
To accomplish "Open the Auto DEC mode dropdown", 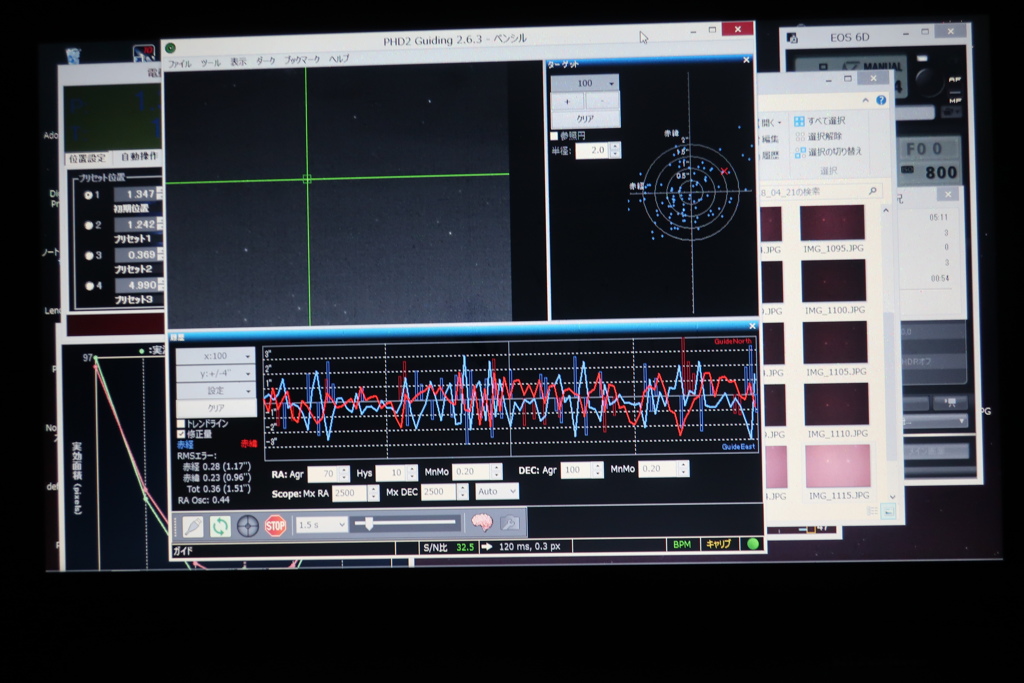I will point(496,491).
